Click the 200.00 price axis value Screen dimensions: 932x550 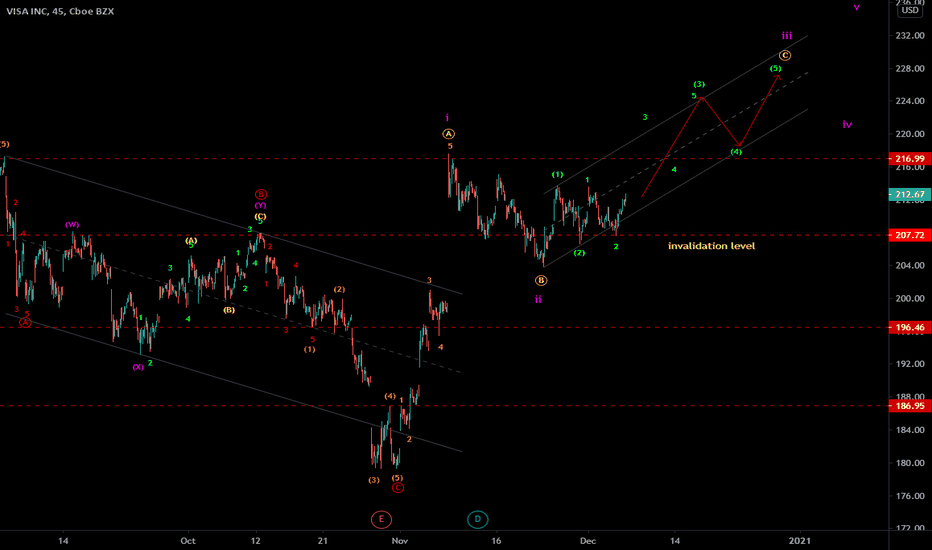910,298
